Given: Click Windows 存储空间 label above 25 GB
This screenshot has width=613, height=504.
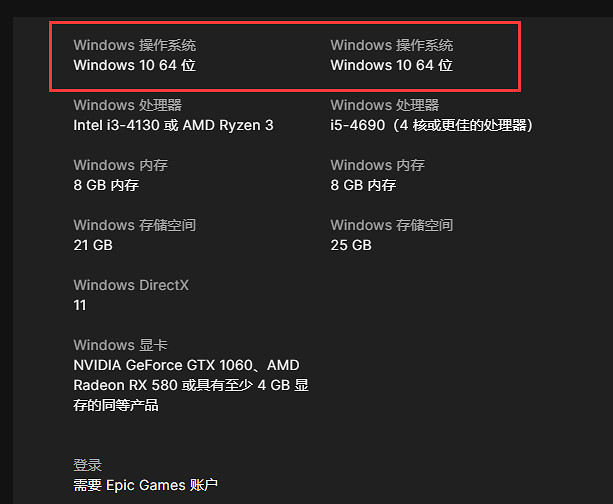Looking at the screenshot, I should click(391, 225).
